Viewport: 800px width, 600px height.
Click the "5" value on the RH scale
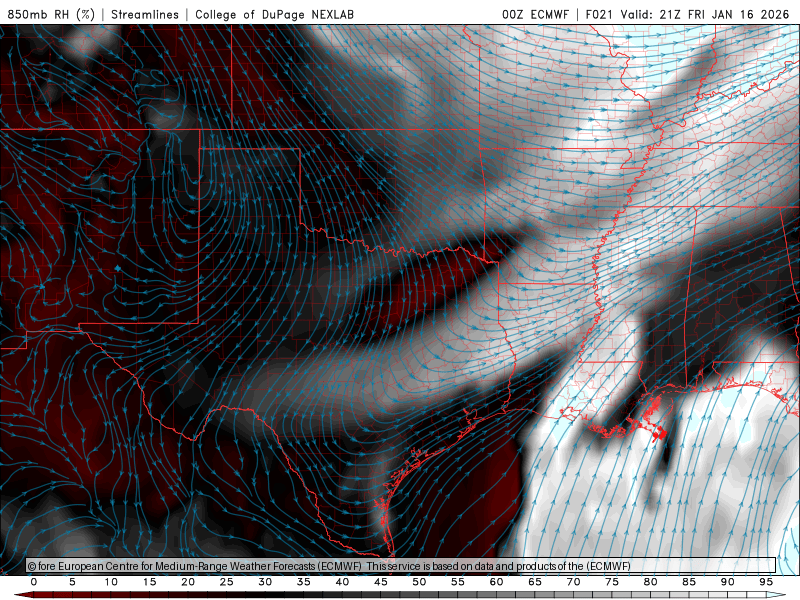point(72,582)
